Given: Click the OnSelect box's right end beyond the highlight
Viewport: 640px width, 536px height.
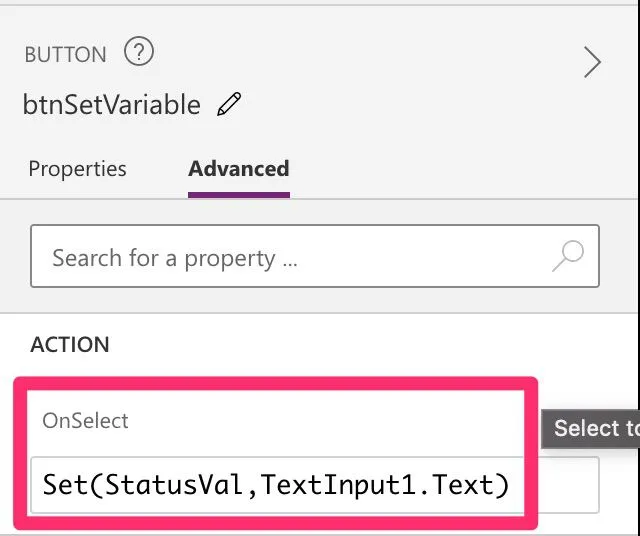Looking at the screenshot, I should coord(568,486).
